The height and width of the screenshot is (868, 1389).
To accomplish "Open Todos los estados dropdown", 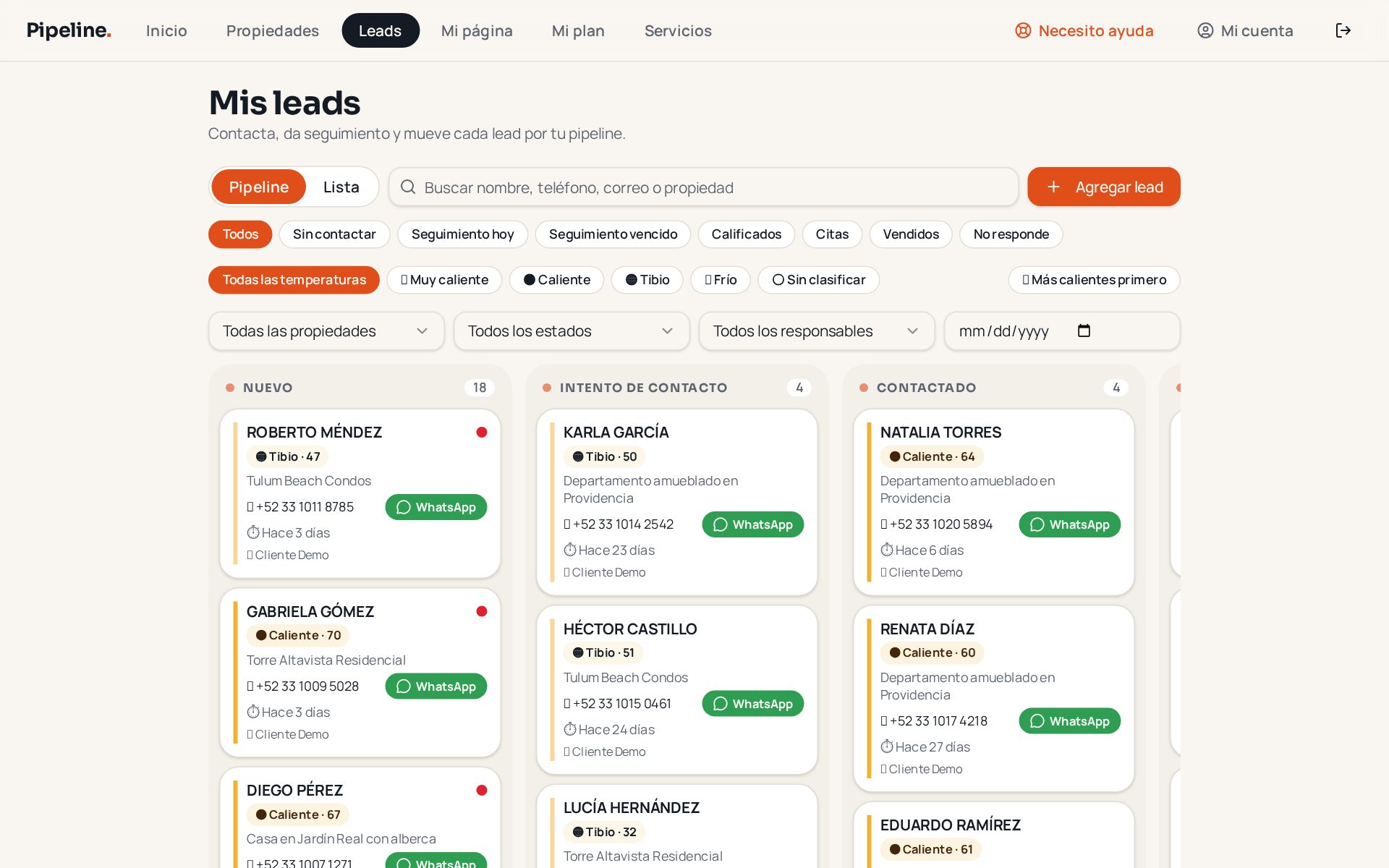I will click(572, 331).
